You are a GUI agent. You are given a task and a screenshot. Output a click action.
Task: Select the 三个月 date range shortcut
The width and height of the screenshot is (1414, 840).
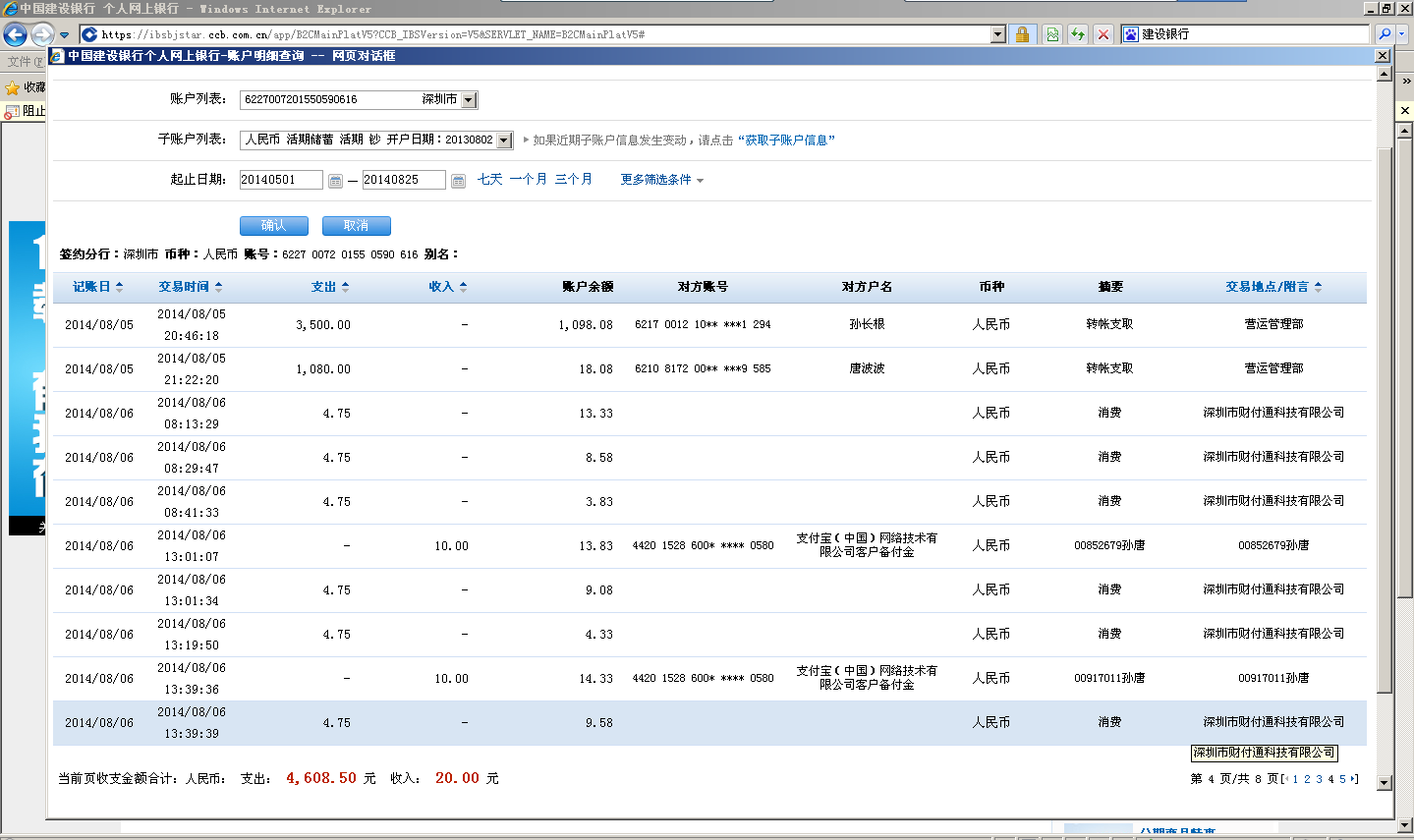(x=573, y=179)
